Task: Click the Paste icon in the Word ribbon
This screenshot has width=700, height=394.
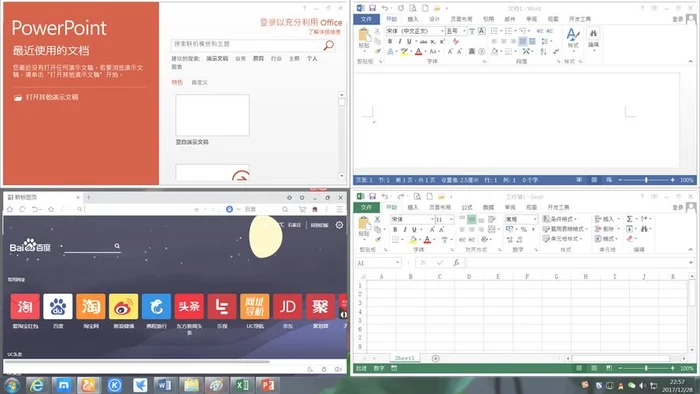Action: pyautogui.click(x=364, y=36)
